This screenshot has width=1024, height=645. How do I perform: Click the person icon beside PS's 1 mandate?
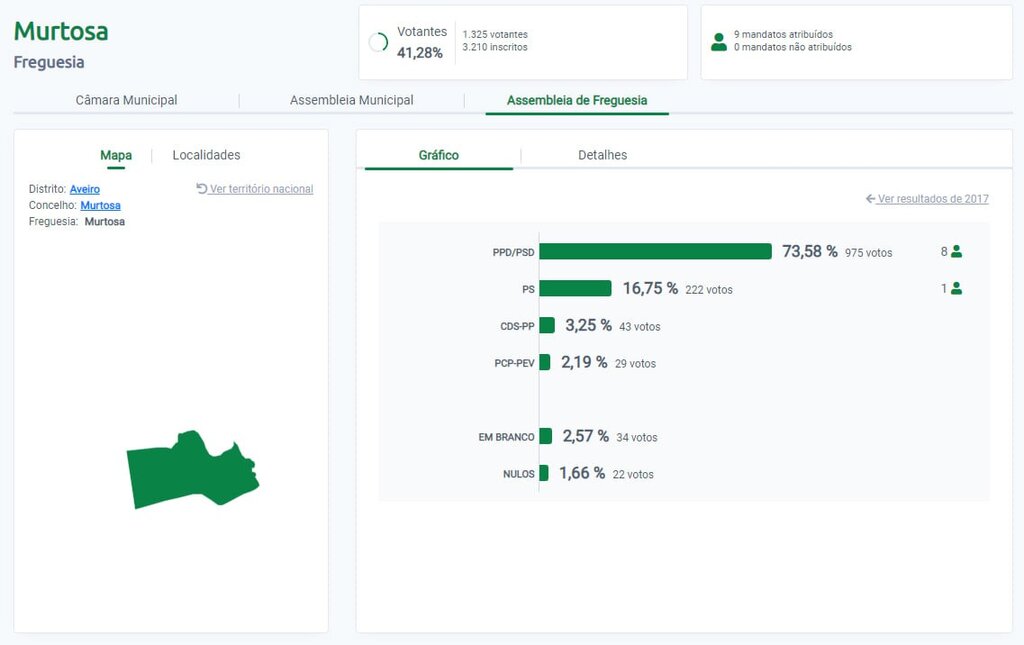tap(956, 289)
